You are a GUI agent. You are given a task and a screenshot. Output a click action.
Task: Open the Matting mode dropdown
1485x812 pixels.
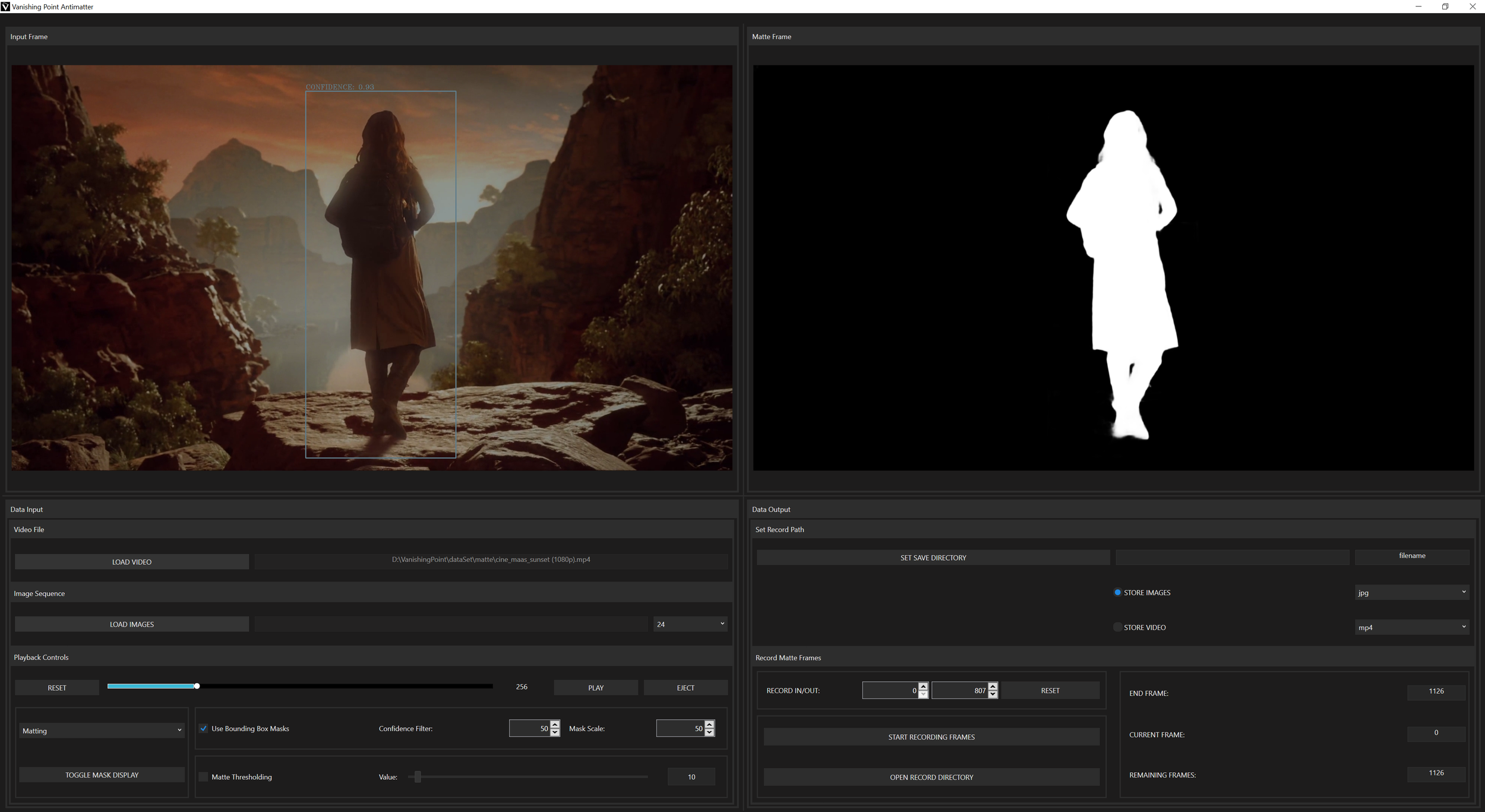102,731
